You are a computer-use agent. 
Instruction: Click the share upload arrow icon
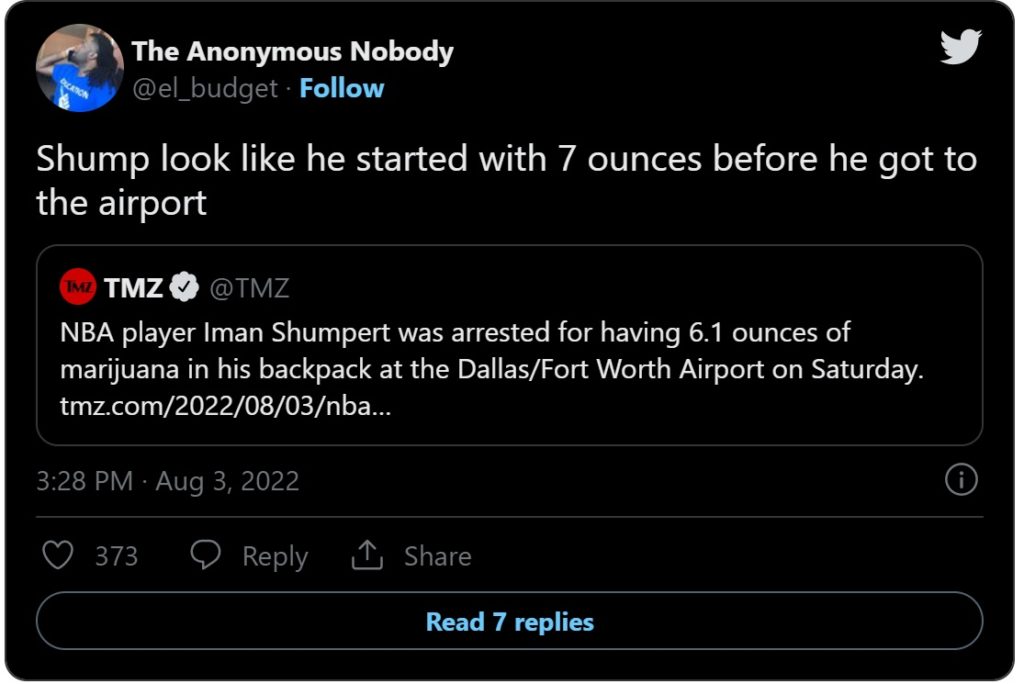[x=368, y=555]
